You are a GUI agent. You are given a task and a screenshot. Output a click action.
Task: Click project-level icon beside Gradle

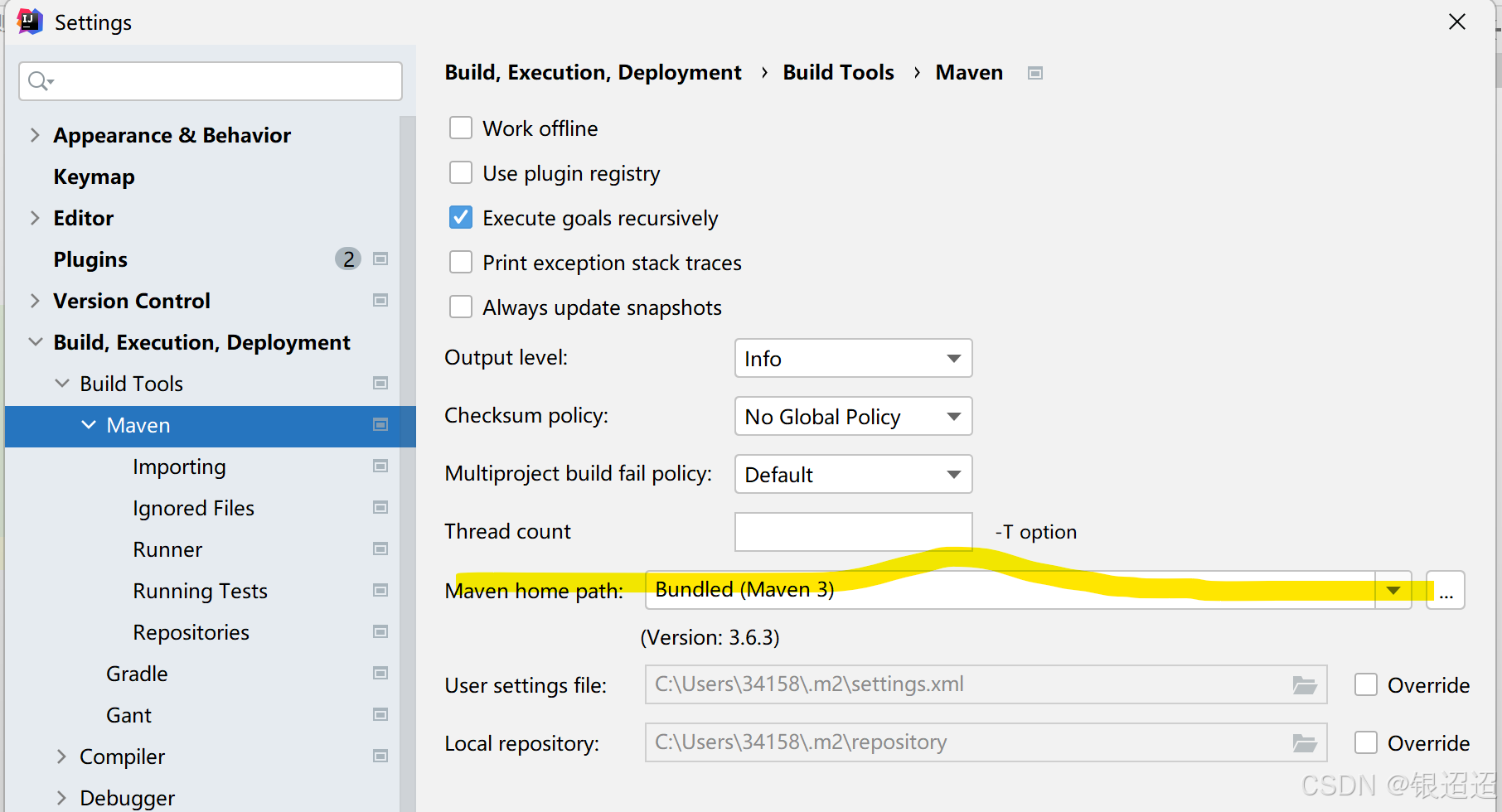click(x=380, y=674)
